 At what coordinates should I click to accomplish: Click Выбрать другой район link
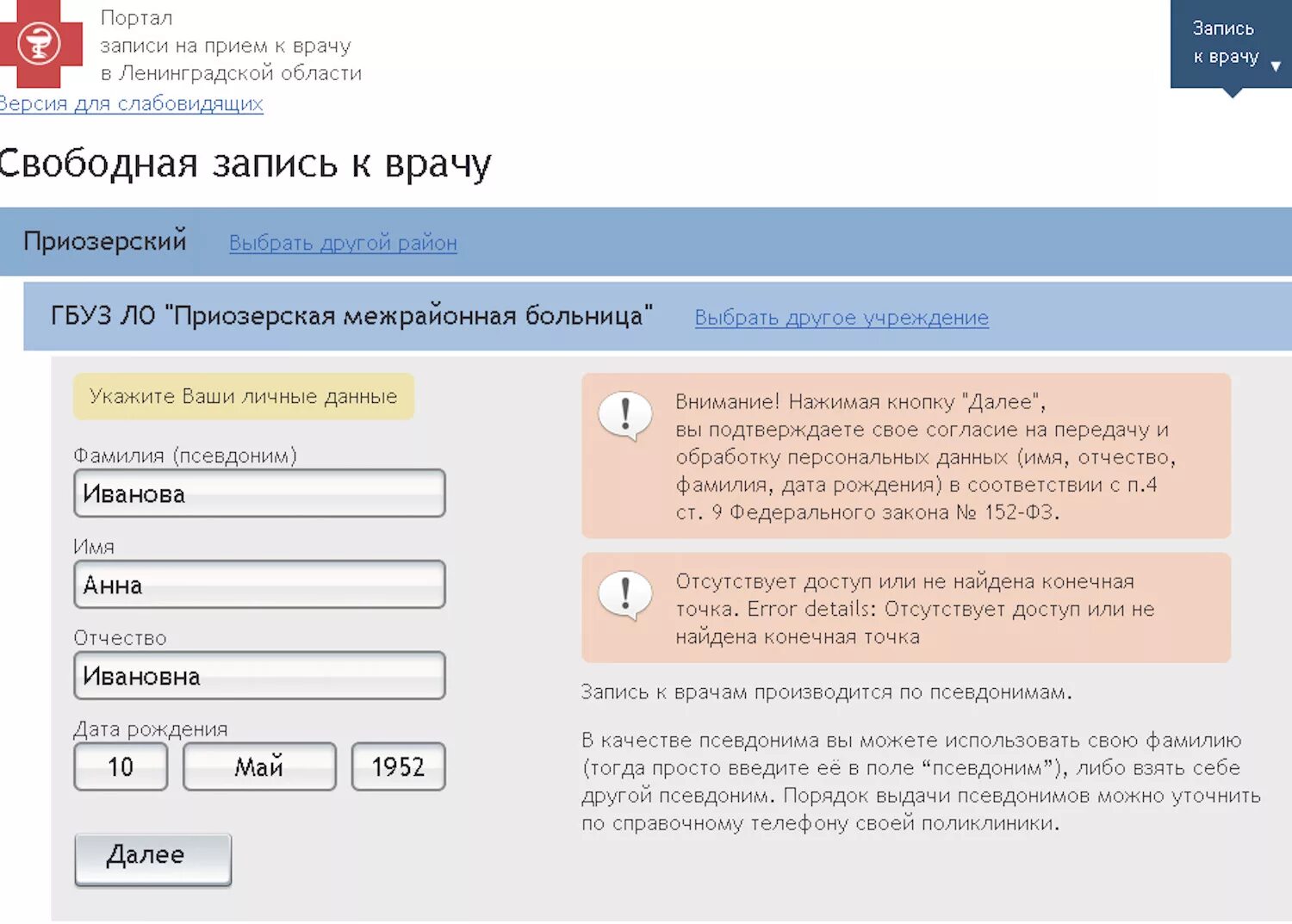343,243
